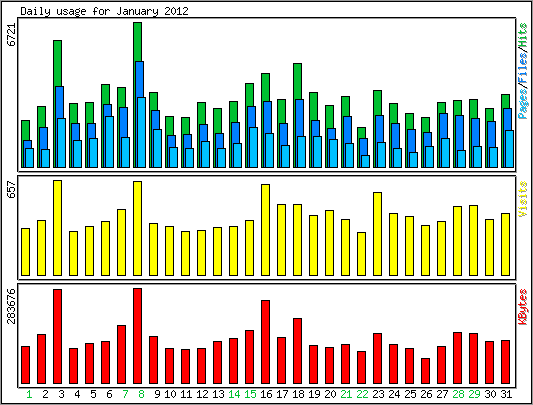Click the Pages/Files/Hits legend label
Viewport: 533px width, 405px height.
[x=523, y=71]
